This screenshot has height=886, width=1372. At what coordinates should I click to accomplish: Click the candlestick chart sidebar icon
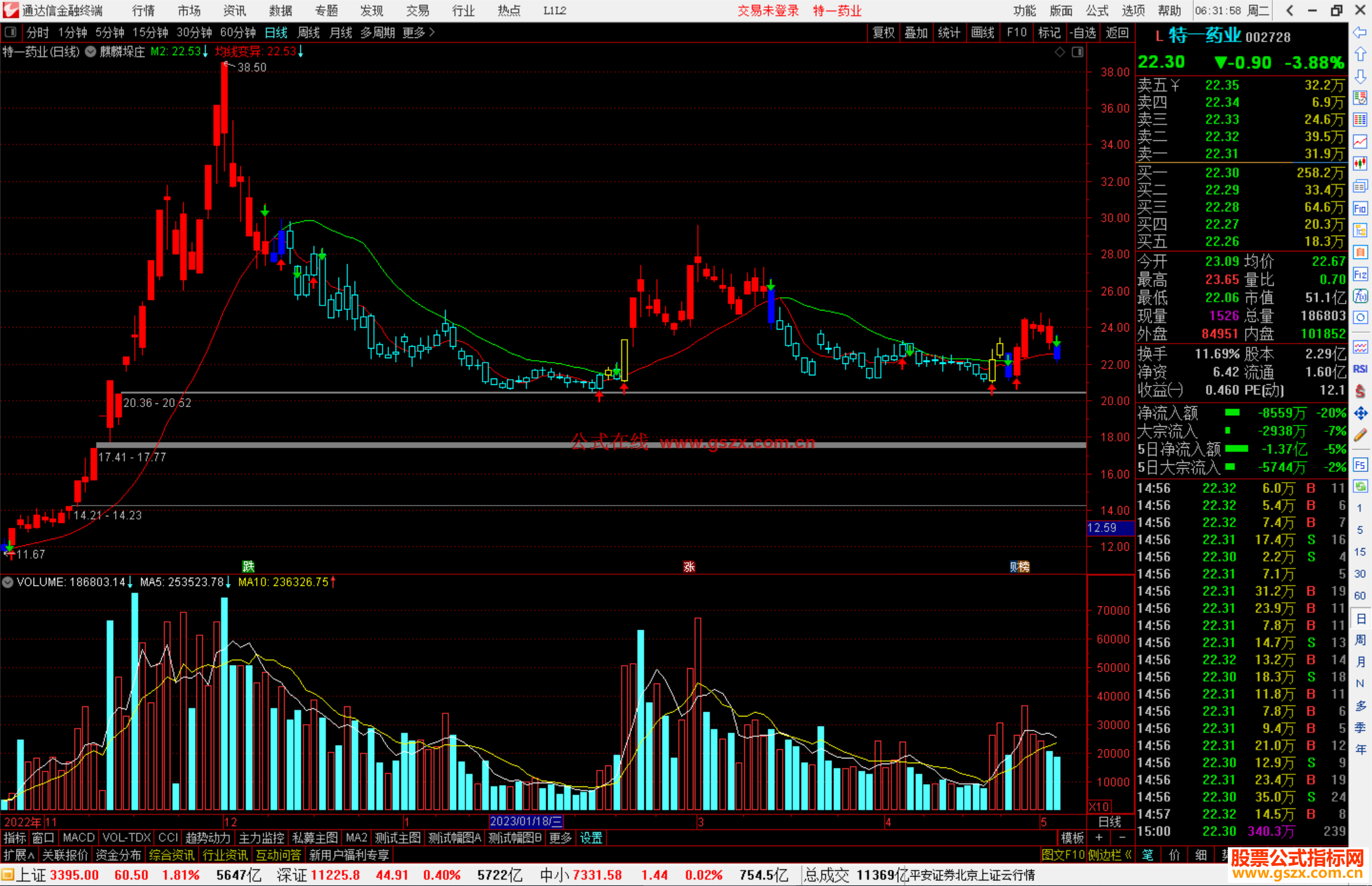tap(1360, 164)
